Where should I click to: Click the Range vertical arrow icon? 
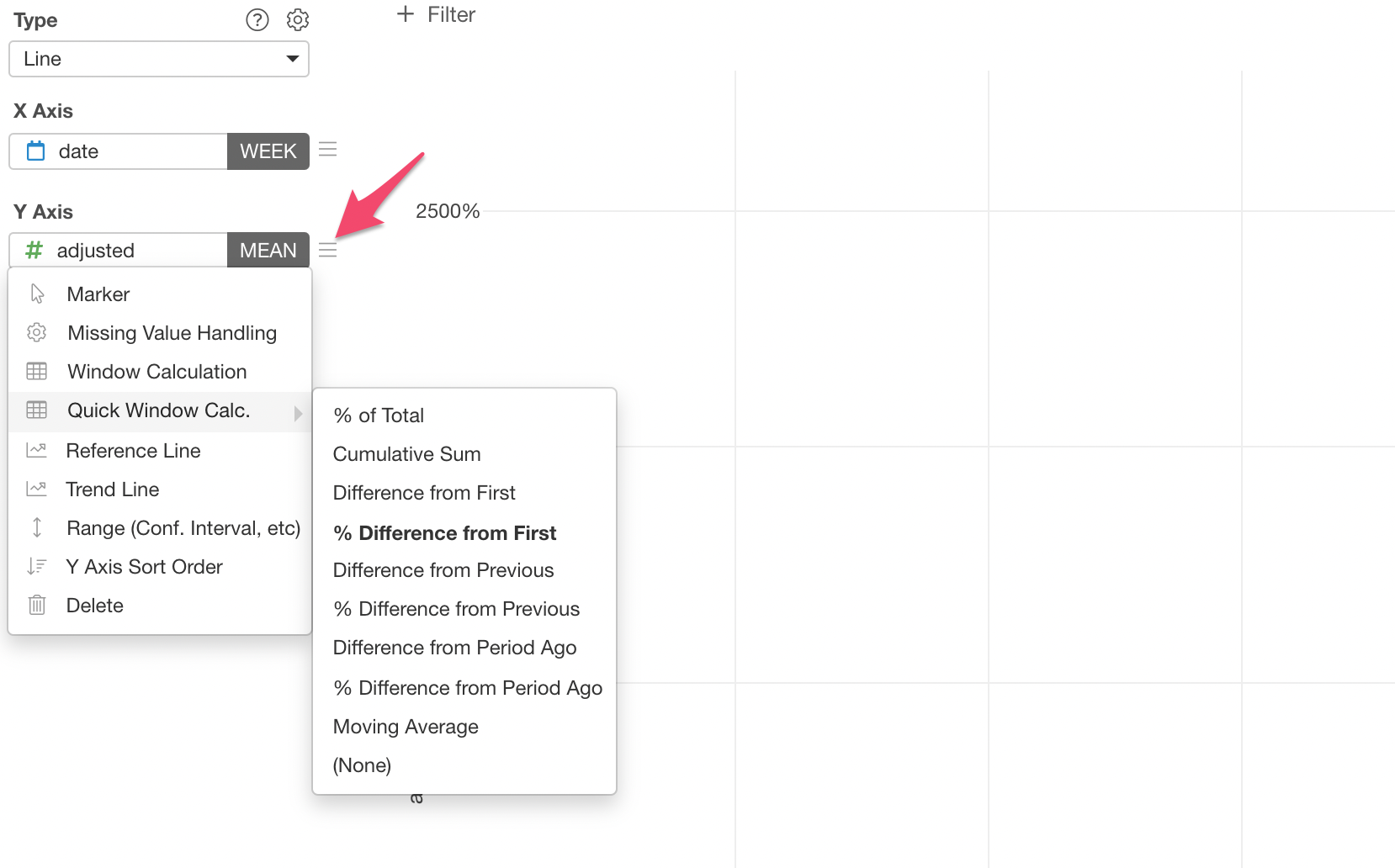click(x=37, y=527)
